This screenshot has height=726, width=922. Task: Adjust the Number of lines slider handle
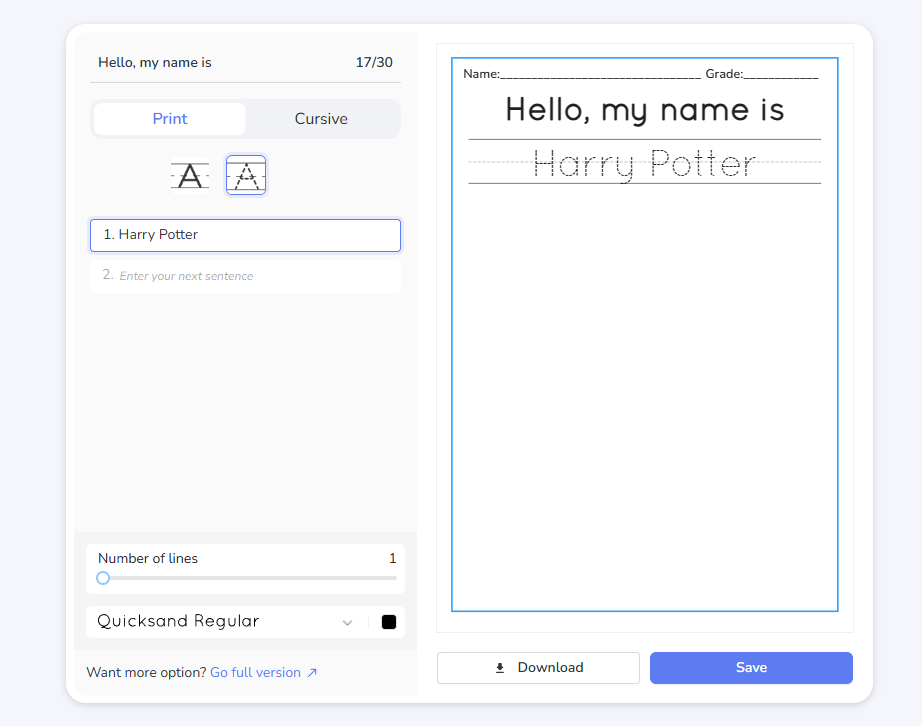tap(103, 578)
